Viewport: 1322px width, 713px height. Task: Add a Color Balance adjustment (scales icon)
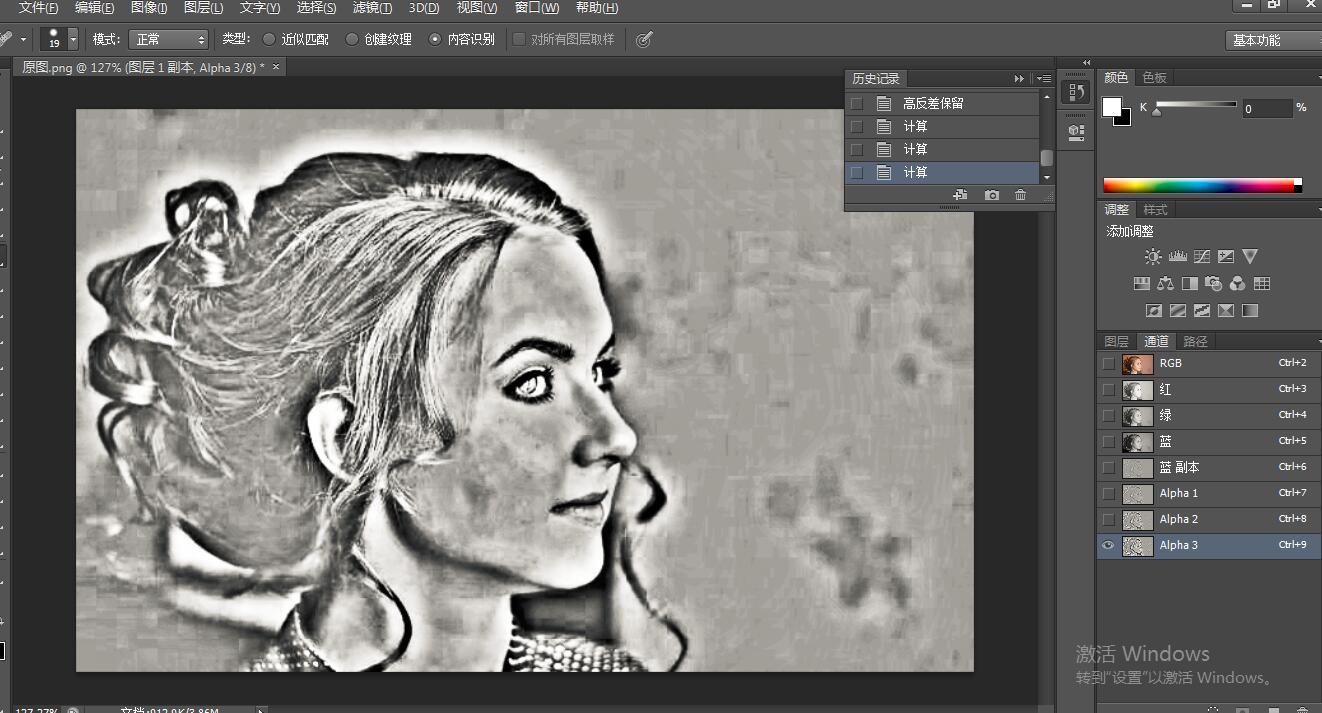pyautogui.click(x=1165, y=284)
